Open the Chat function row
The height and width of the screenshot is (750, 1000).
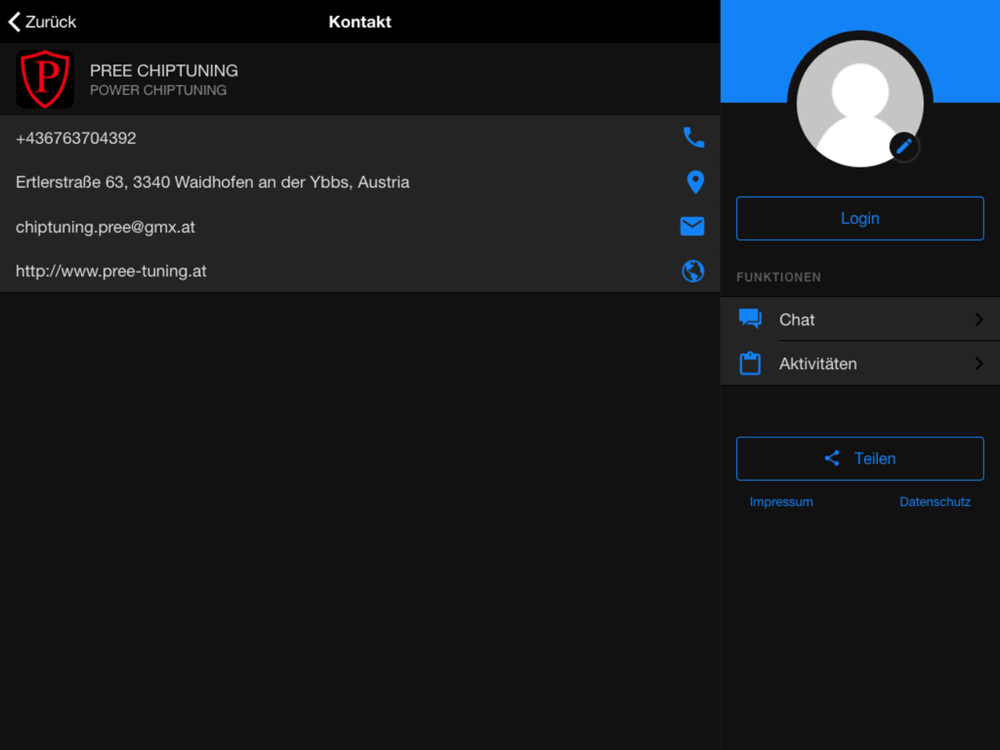pyautogui.click(x=860, y=319)
